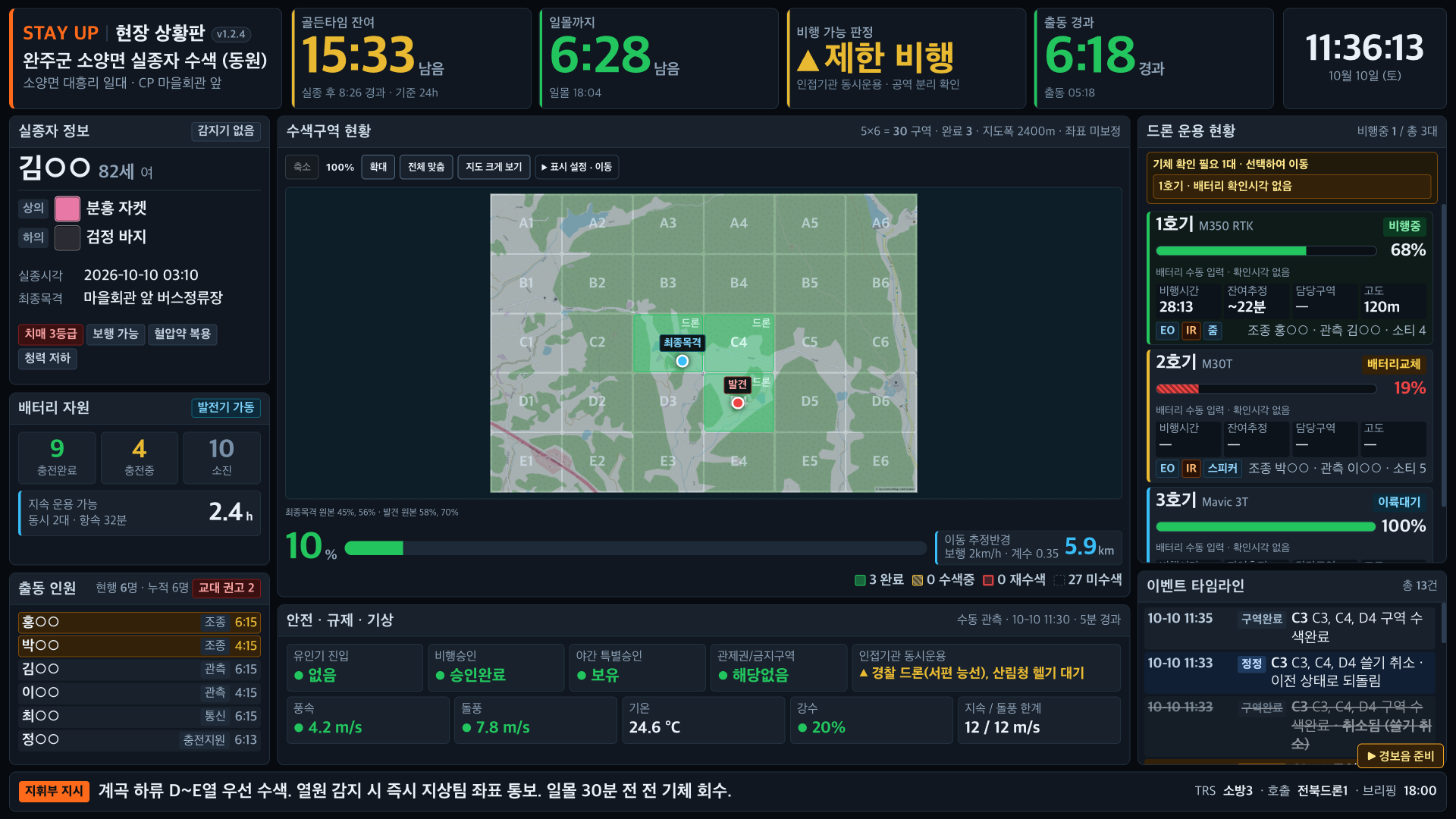The height and width of the screenshot is (819, 1456).
Task: Click the 교대 권고 2 badge
Action: (226, 588)
